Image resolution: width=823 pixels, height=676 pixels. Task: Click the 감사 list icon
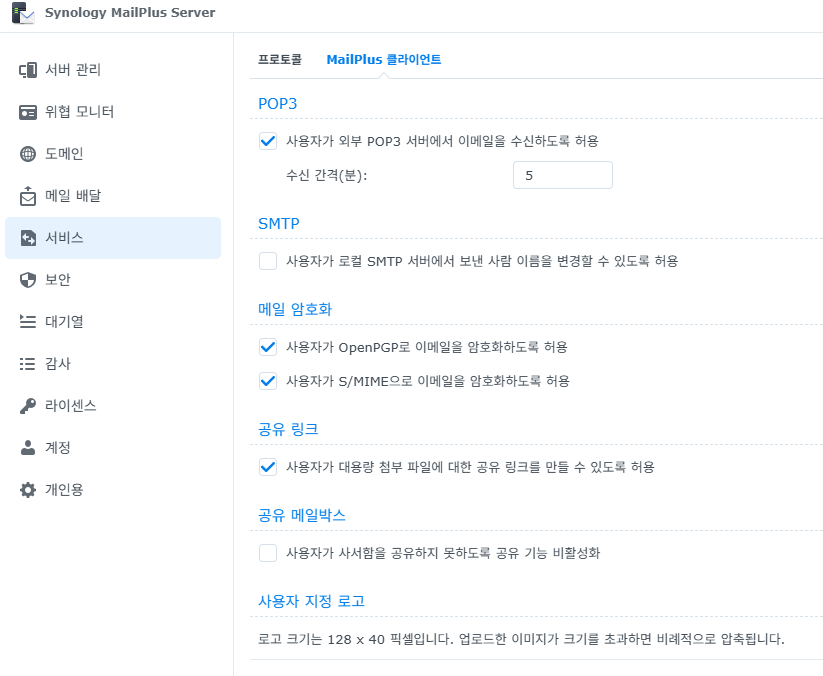[28, 364]
